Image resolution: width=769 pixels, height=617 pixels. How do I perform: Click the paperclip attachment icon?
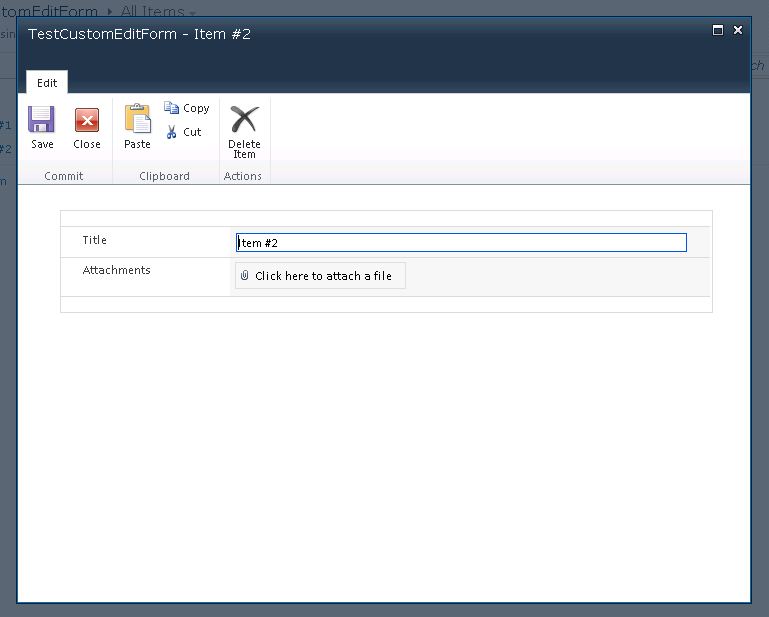[245, 276]
